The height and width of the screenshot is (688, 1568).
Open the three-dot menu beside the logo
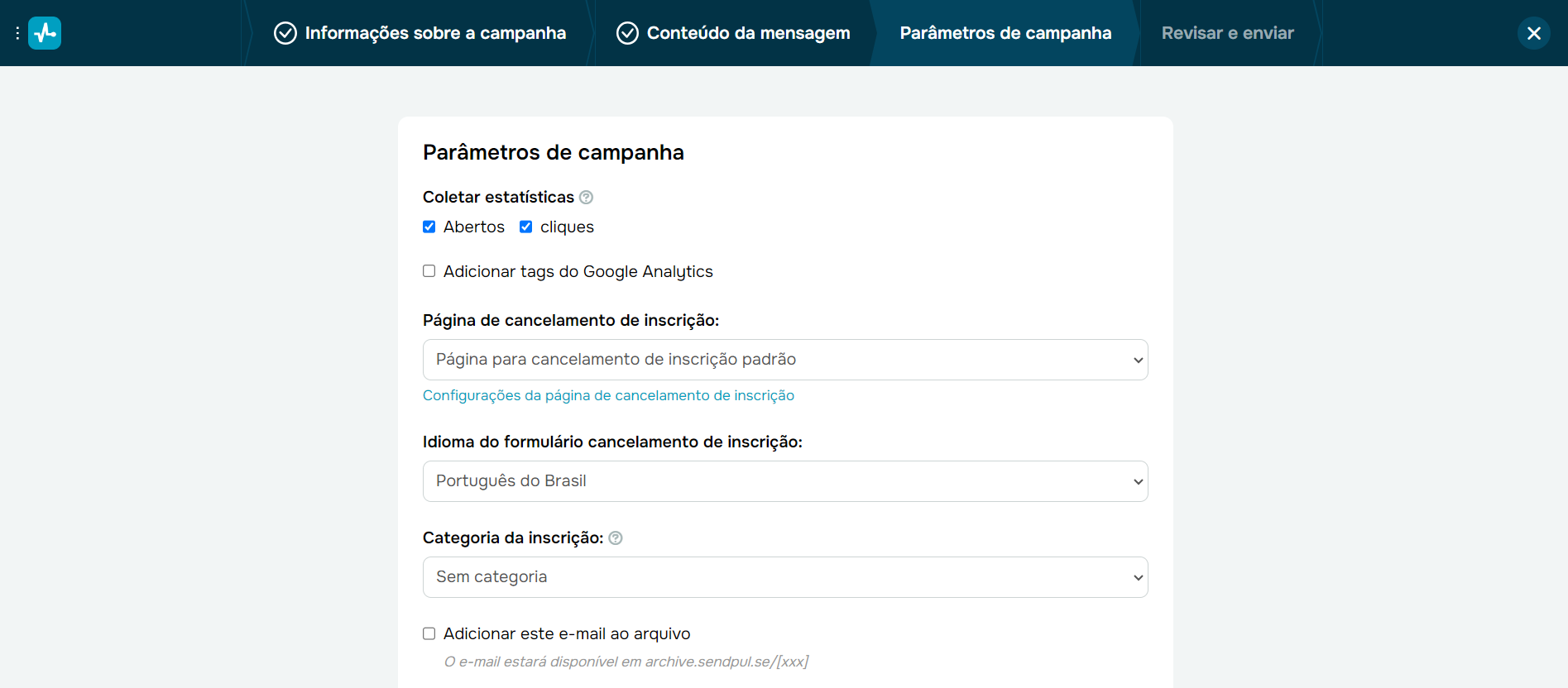[x=17, y=33]
